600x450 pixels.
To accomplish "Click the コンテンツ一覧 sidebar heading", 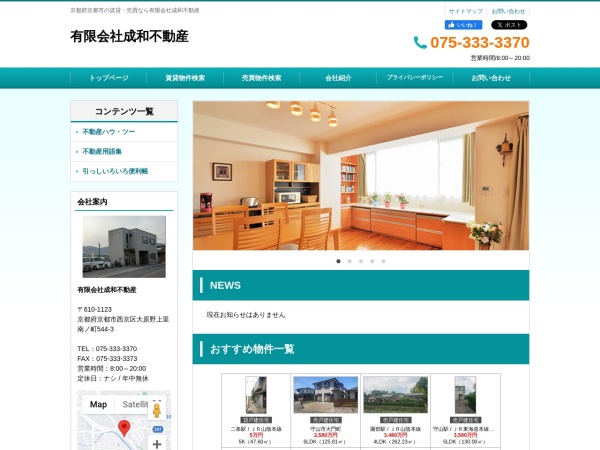I will (x=124, y=111).
